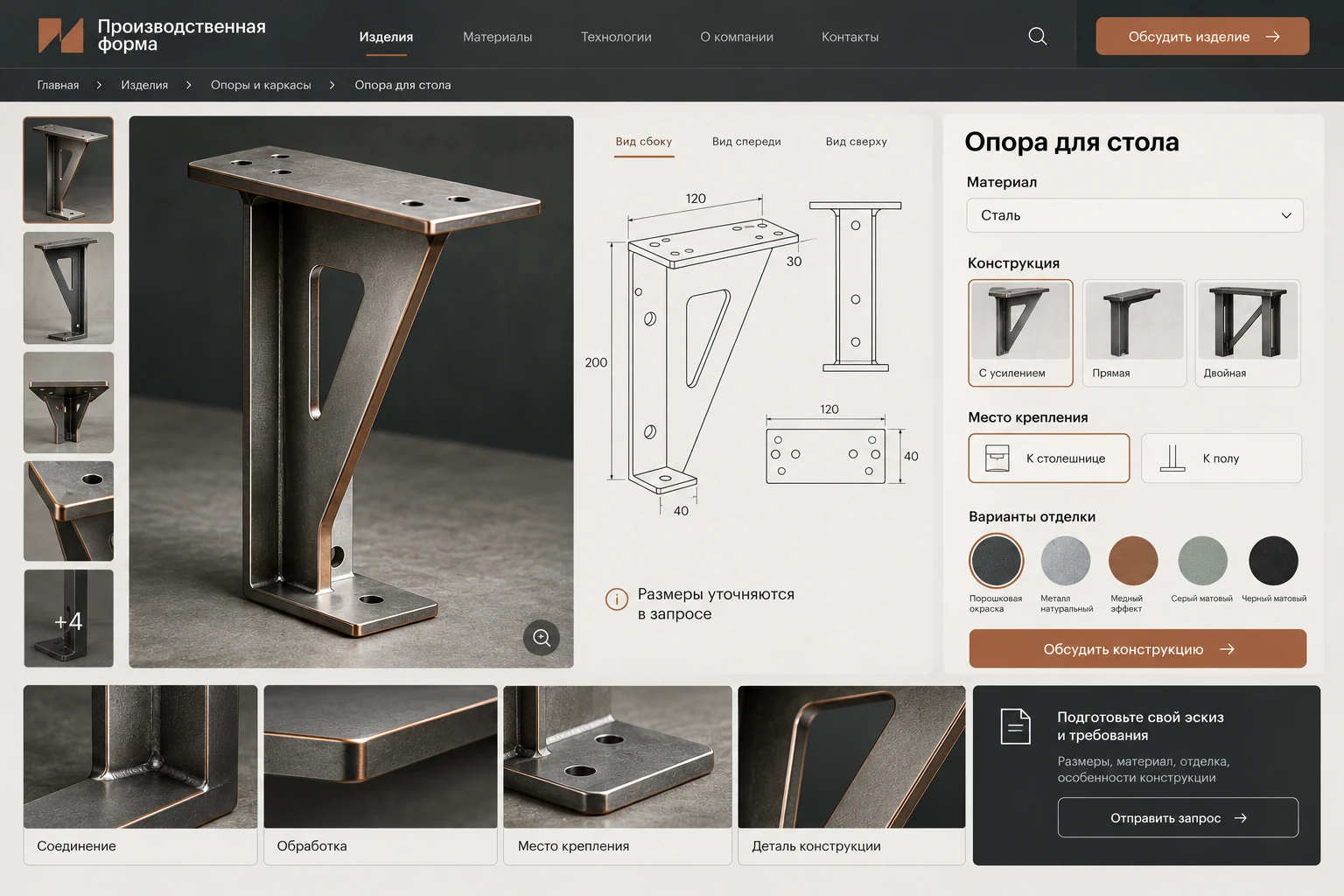
Task: Select 'Металл натуральный' finish swatch
Action: coord(1066,561)
